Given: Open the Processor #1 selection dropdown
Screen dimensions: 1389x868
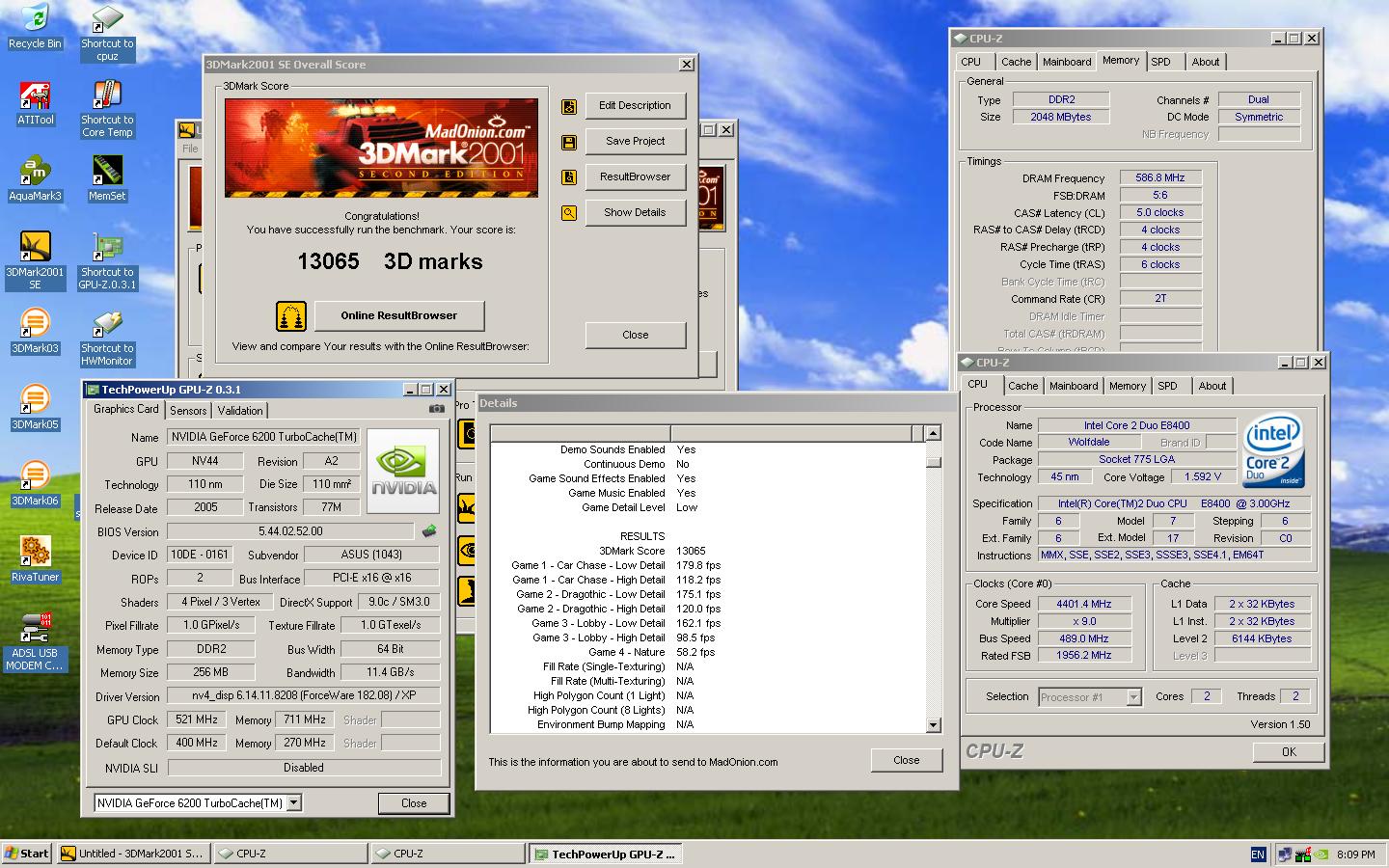Looking at the screenshot, I should [x=1134, y=696].
